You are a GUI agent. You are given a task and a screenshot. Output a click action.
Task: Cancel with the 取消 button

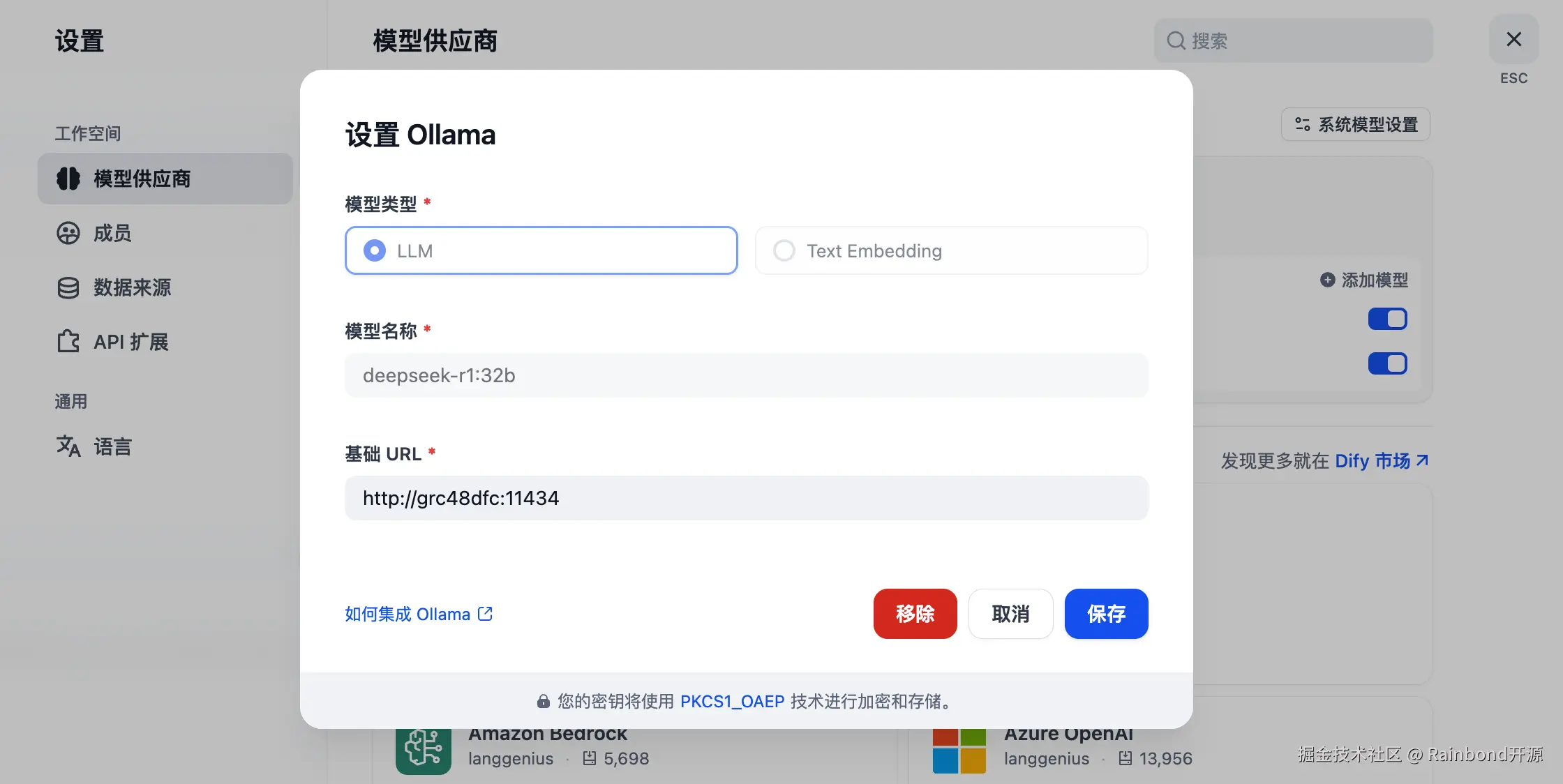(1010, 614)
